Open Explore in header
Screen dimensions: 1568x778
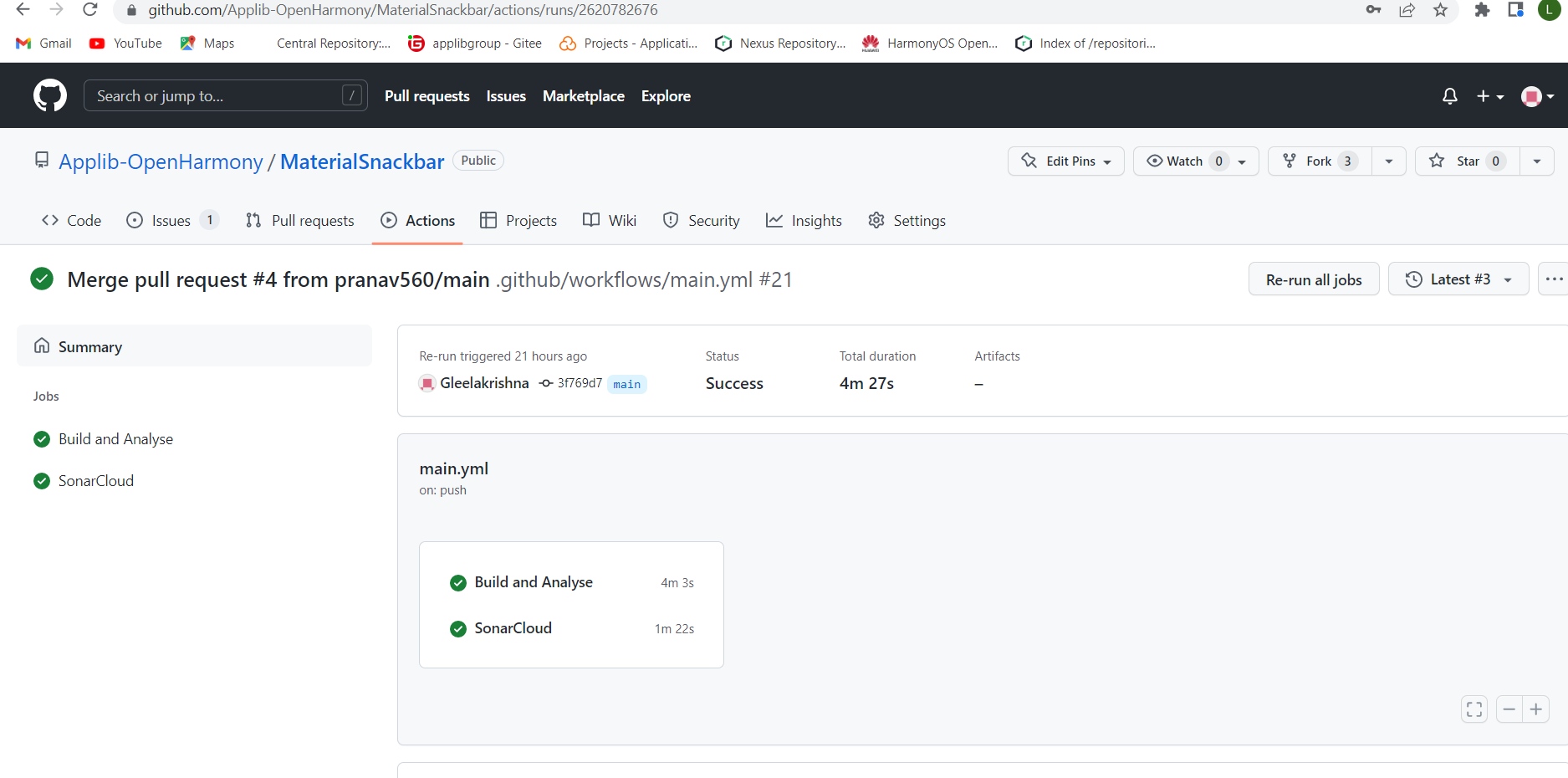pos(666,96)
